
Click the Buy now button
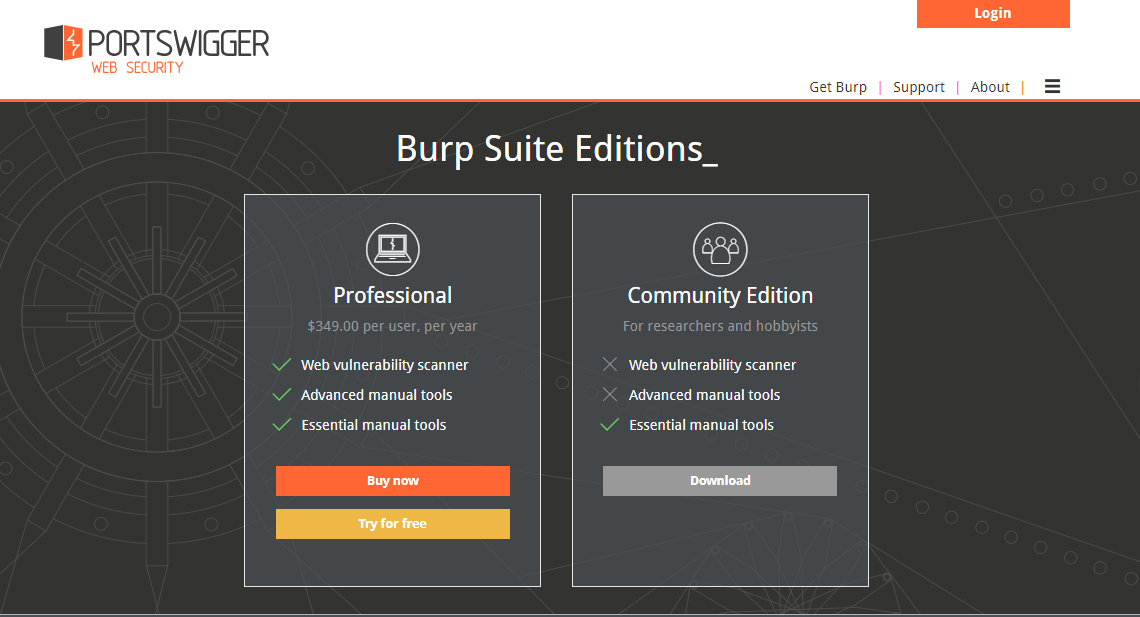pyautogui.click(x=393, y=481)
